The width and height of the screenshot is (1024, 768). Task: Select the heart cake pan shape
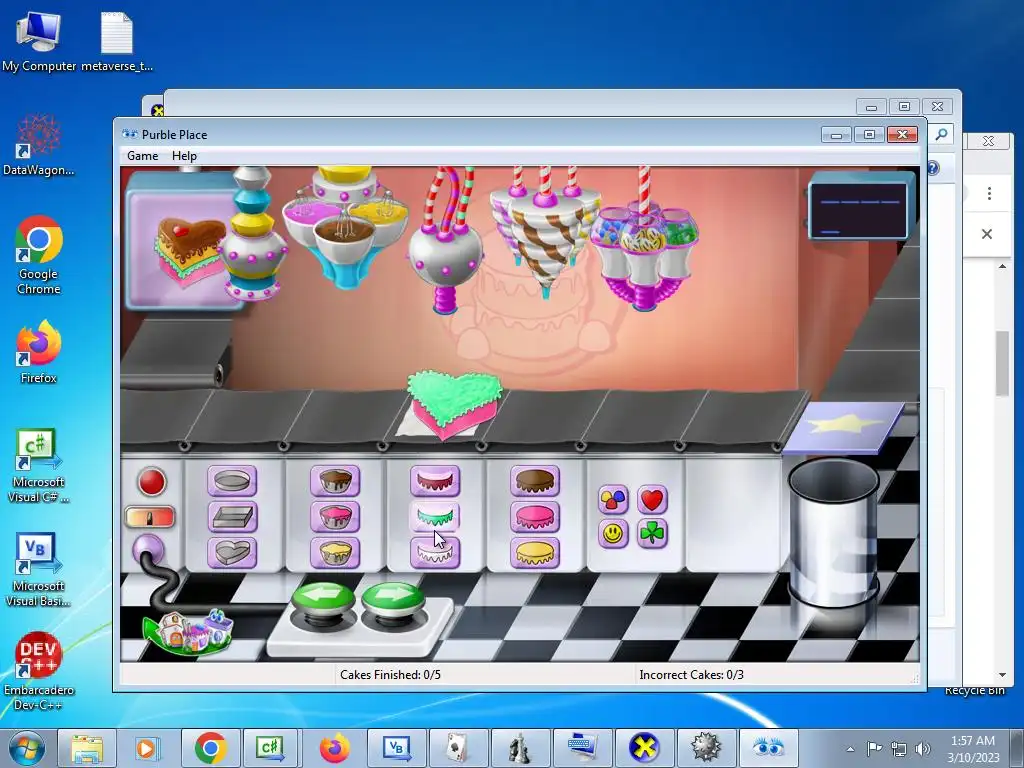click(x=232, y=552)
